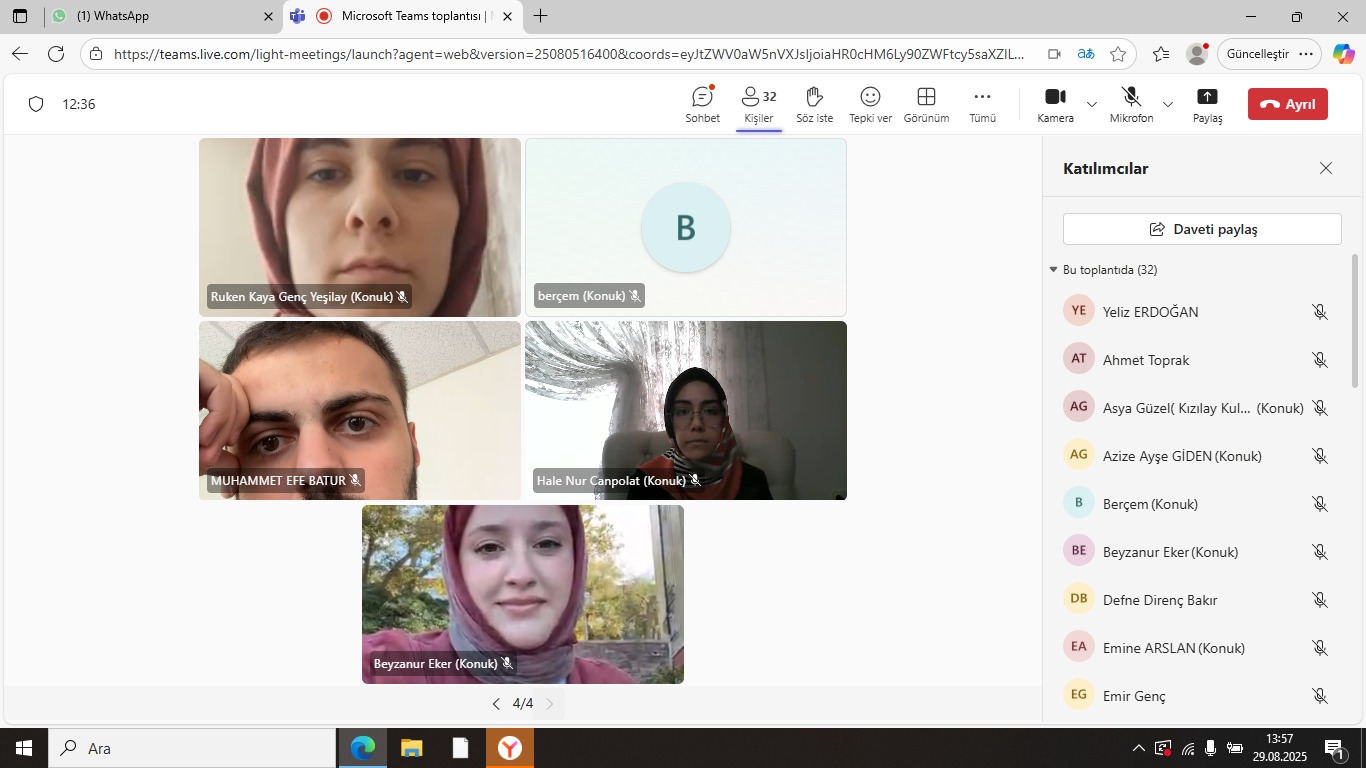
Task: Expand the microphone options dropdown arrow
Action: tap(1168, 104)
